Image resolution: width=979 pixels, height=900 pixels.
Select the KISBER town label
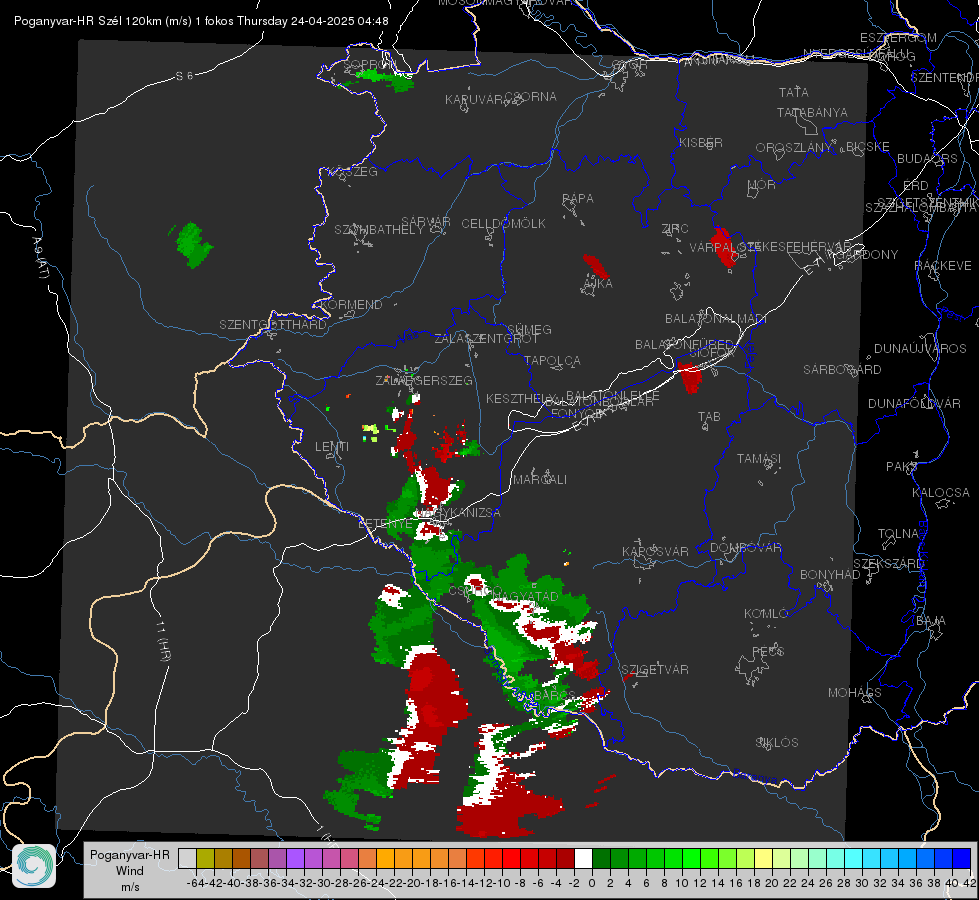701,142
